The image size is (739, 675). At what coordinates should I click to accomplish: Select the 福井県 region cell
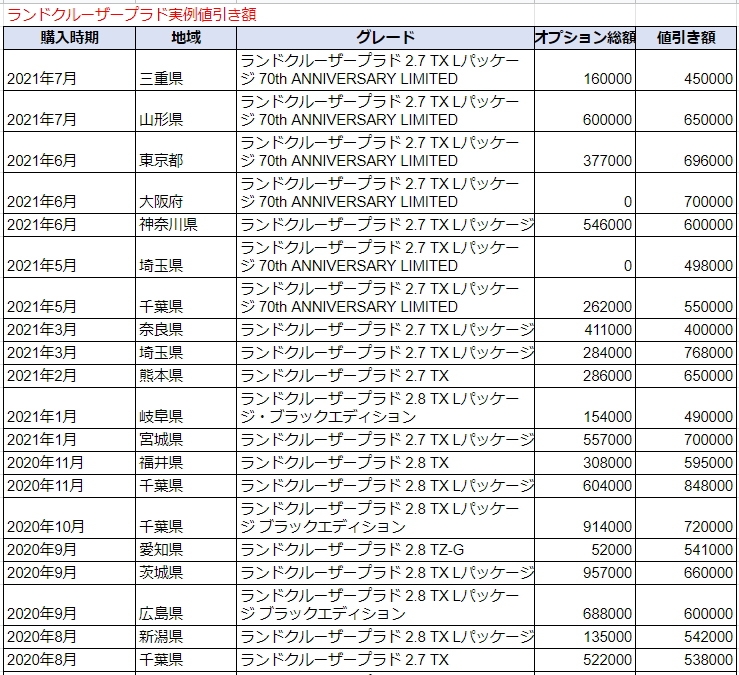coord(186,463)
